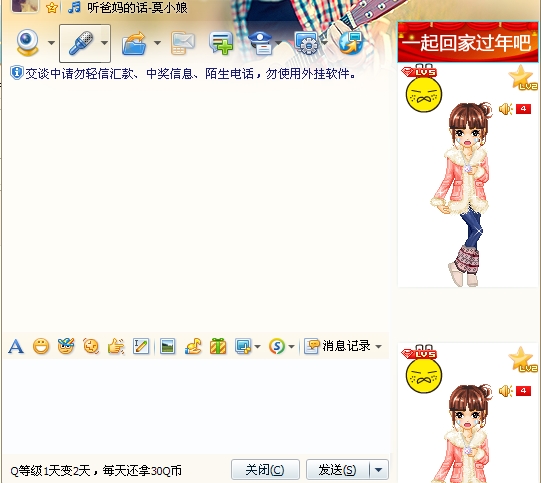
Task: Start voice chat with microphone icon
Action: click(x=80, y=43)
